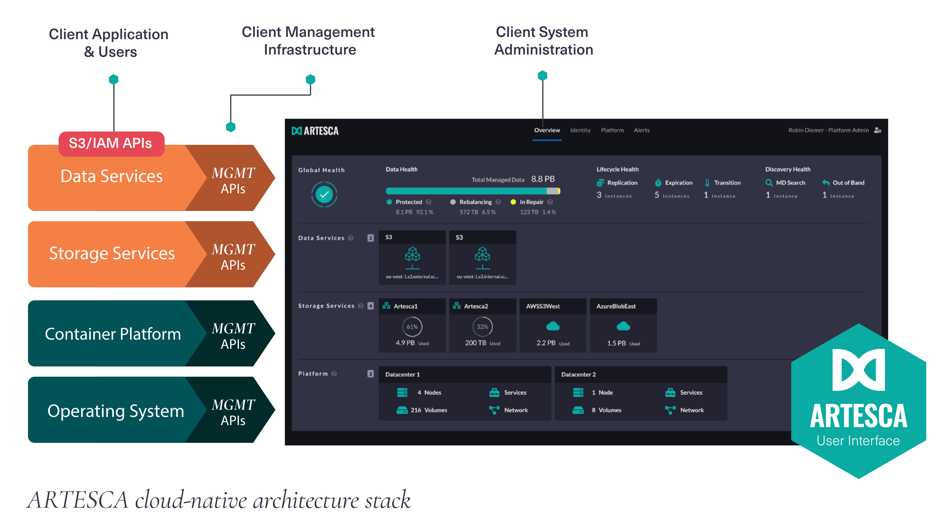The image size is (950, 527).
Task: Click the Artesca1 61% usage ring
Action: point(412,327)
